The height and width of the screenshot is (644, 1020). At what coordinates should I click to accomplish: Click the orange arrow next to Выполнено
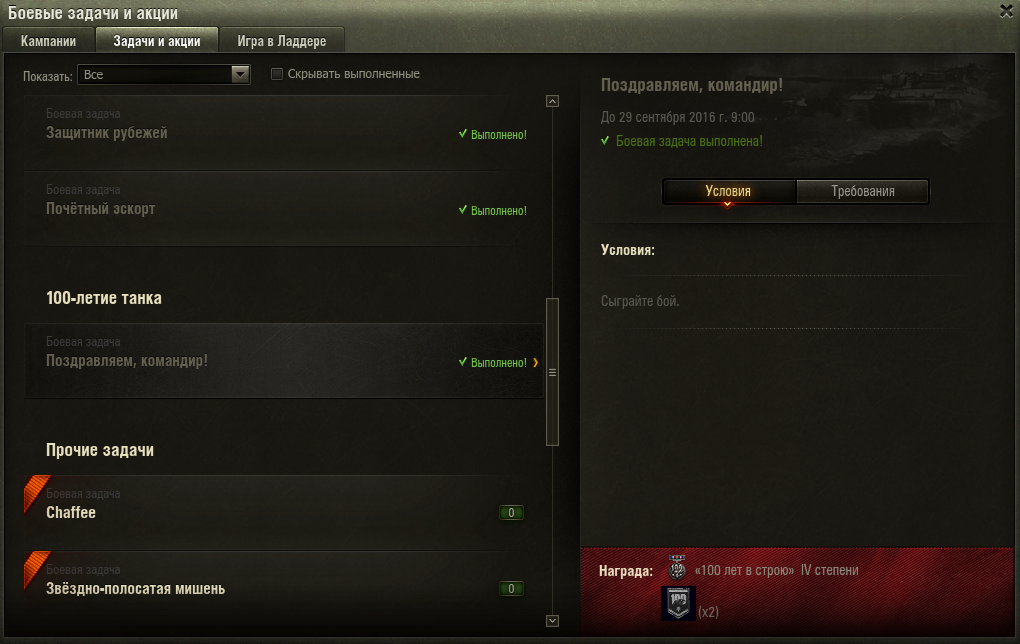[535, 362]
